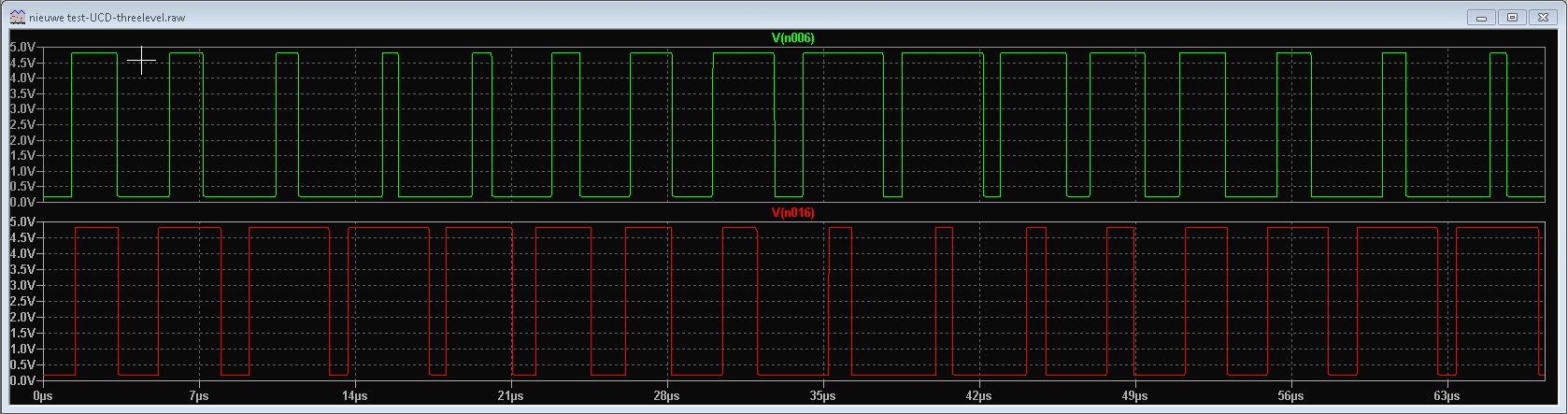Viewport: 1568px width, 414px height.
Task: Click the 14µs time axis label
Action: tap(354, 396)
